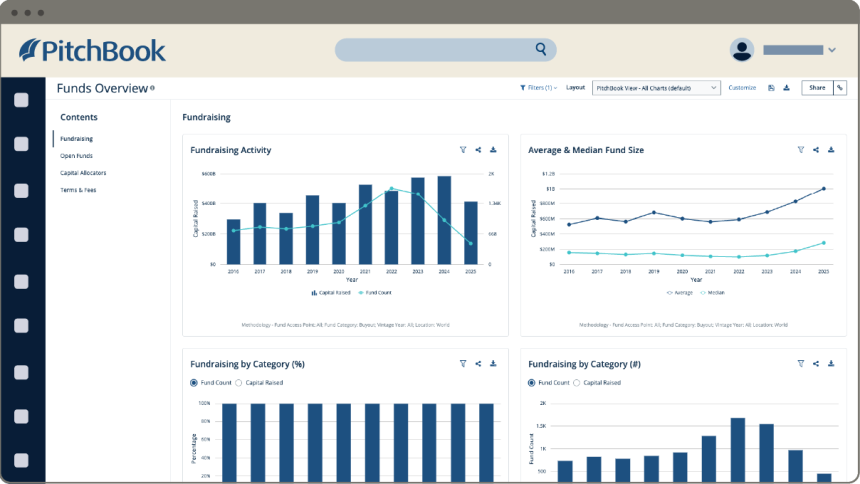Expand the account menu chevron
The image size is (860, 484).
point(832,50)
